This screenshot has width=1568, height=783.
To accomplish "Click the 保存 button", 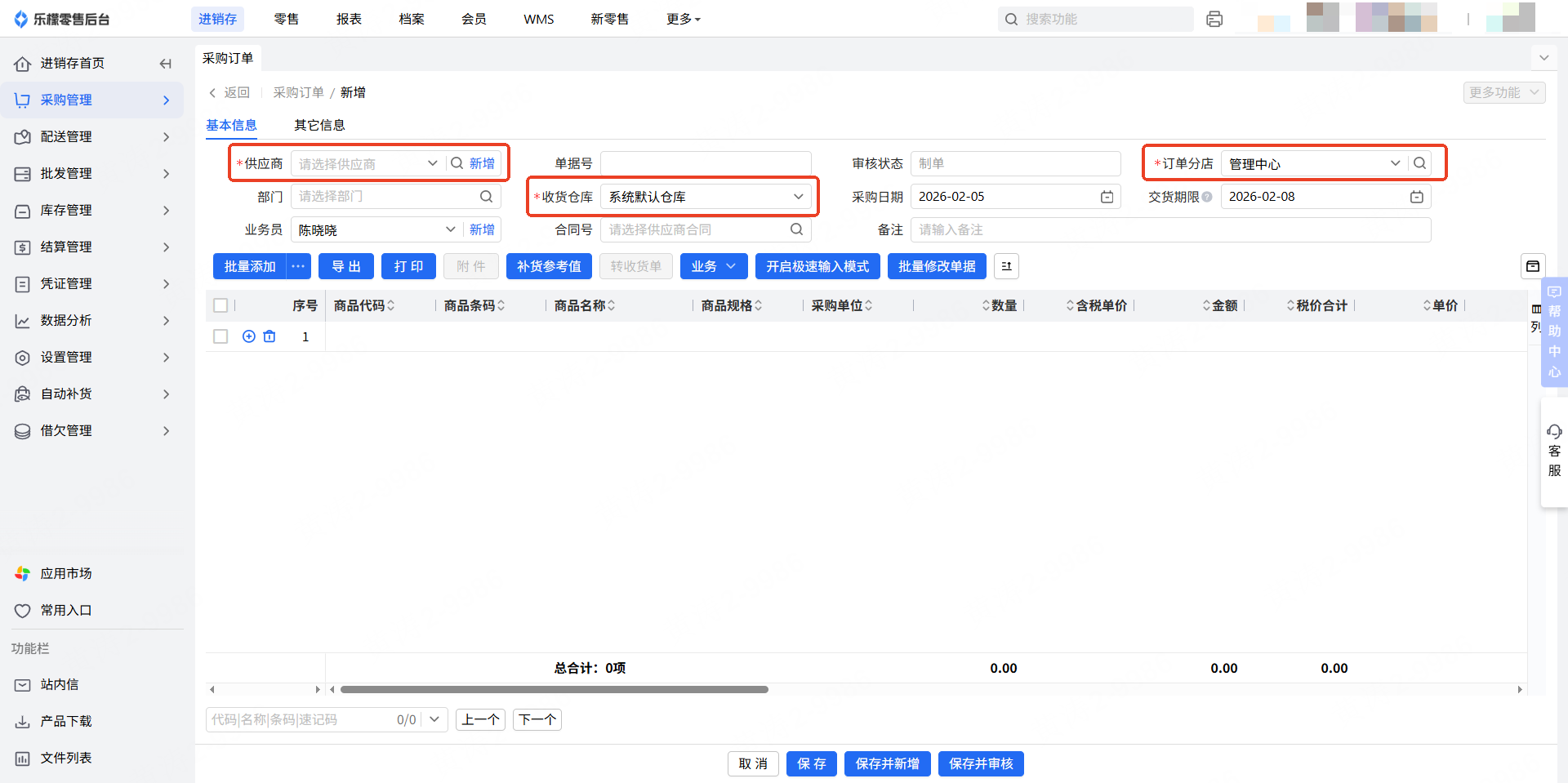I will coord(812,763).
